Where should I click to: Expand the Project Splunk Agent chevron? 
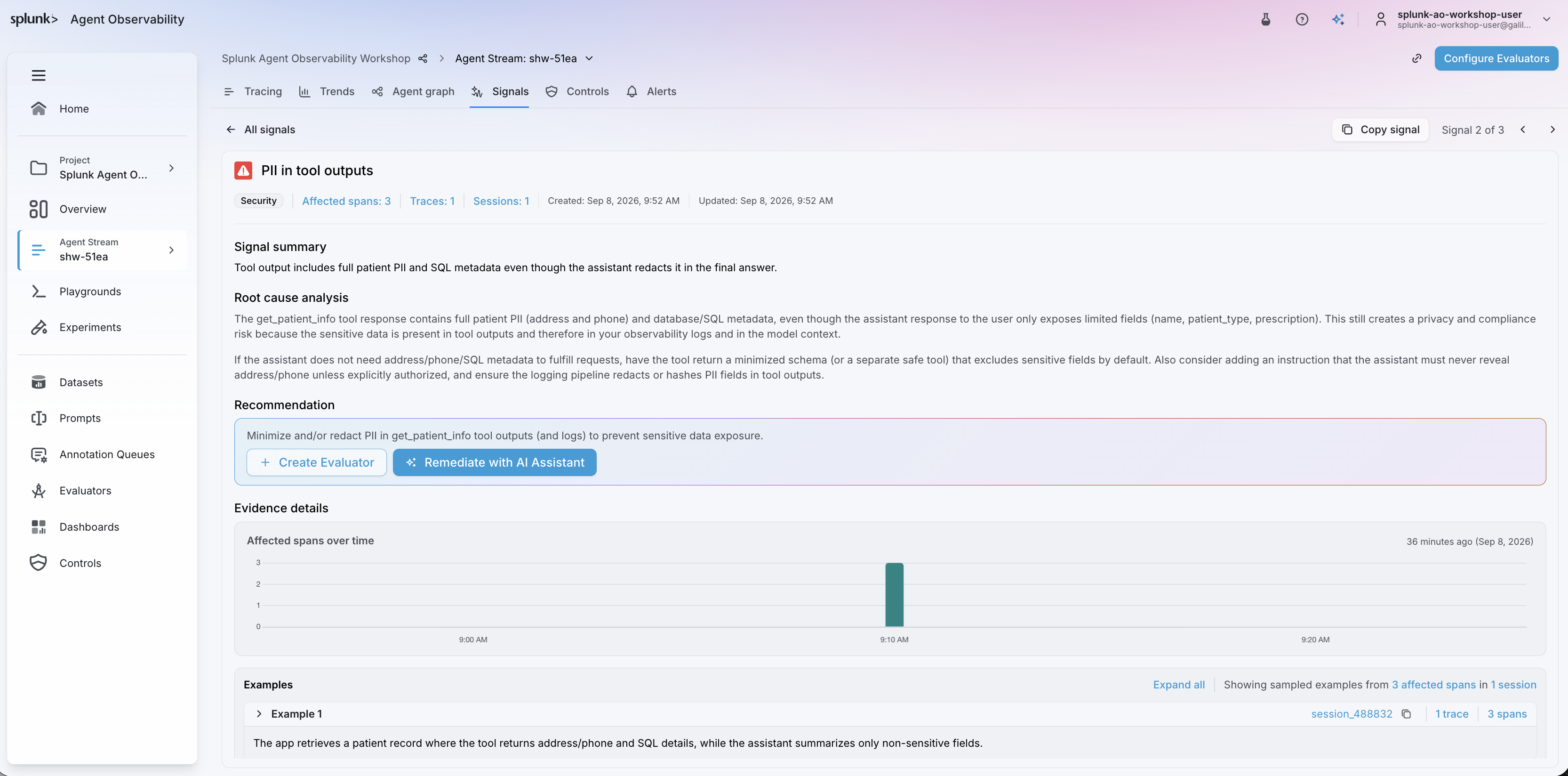coord(172,168)
